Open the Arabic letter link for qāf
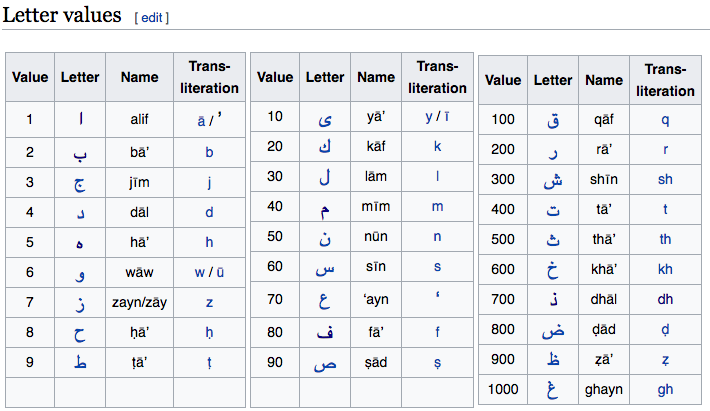Screen dimensions: 710x411 pos(553,120)
